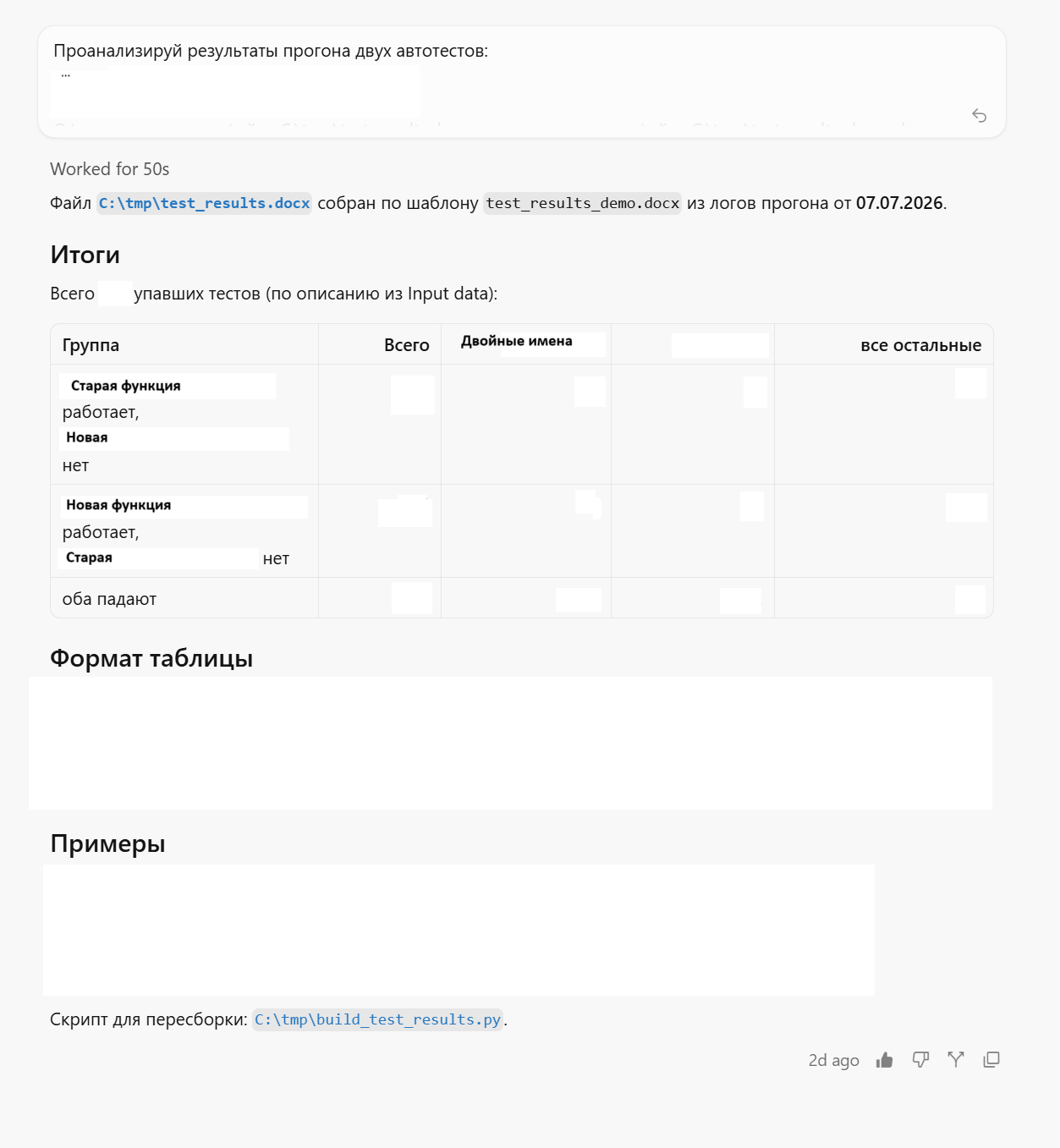Select the 'оба падают' table row label
Viewport: 1060px width, 1148px height.
point(109,599)
